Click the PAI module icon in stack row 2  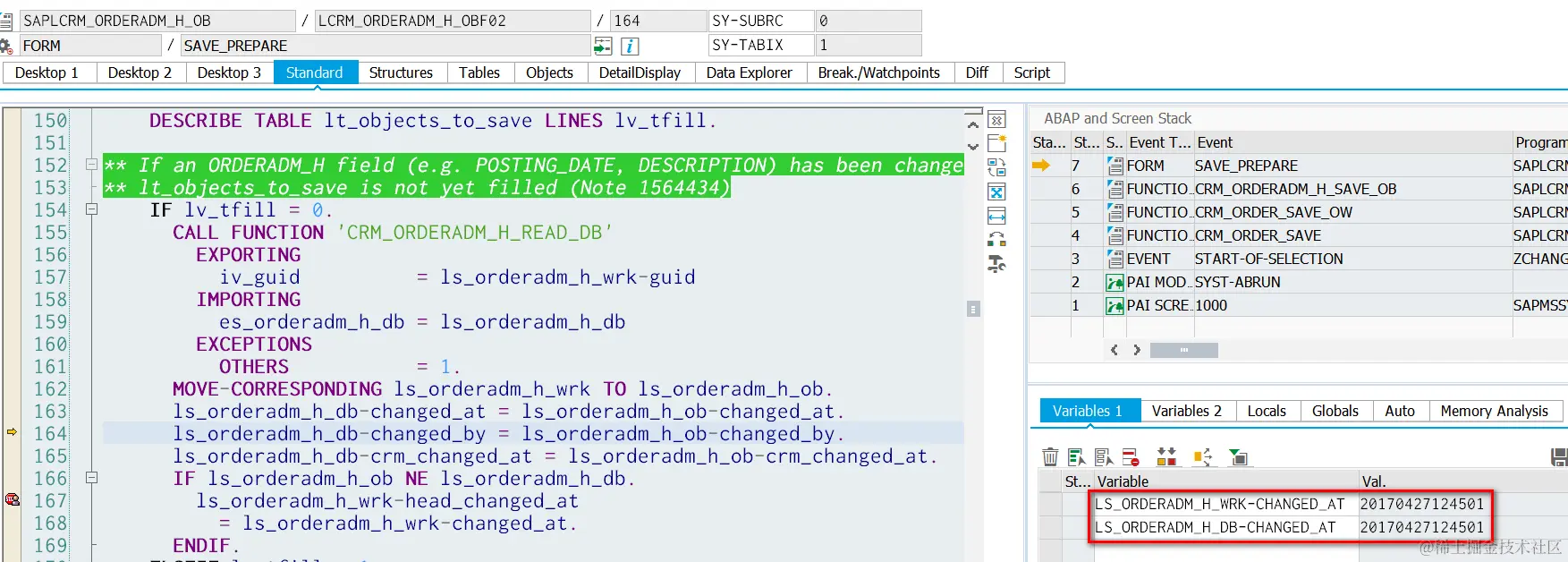[1115, 282]
